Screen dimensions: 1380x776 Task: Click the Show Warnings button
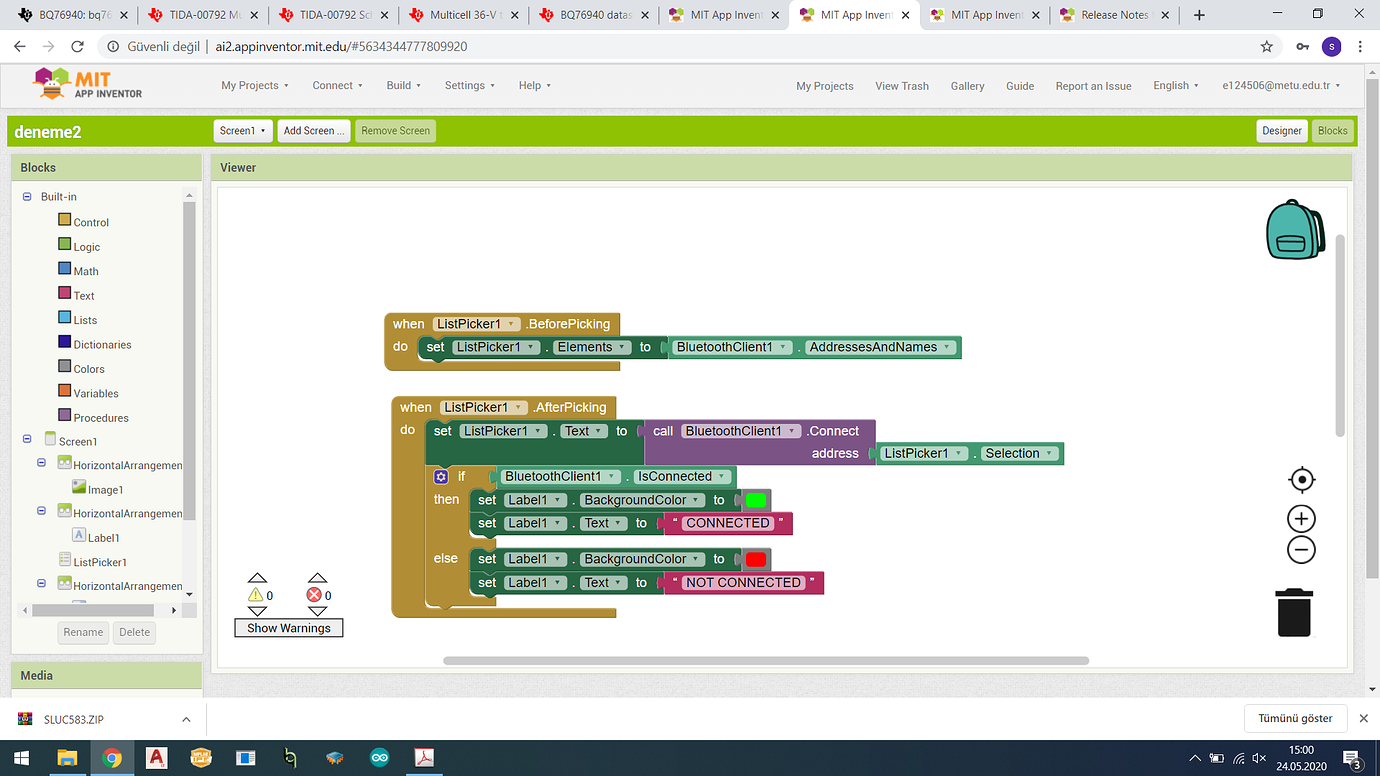coord(288,628)
